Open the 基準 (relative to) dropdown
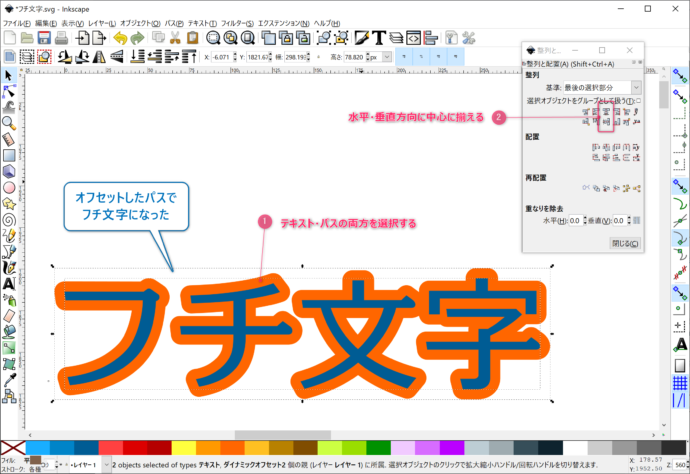This screenshot has height=474, width=690. click(602, 88)
